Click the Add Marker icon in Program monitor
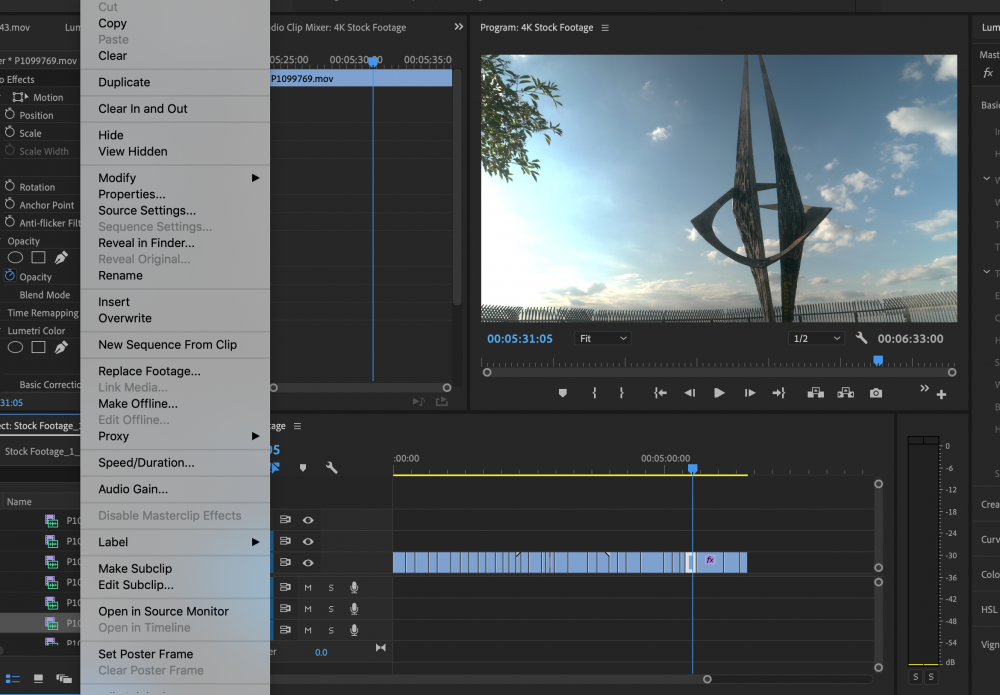The height and width of the screenshot is (695, 1000). pos(562,393)
